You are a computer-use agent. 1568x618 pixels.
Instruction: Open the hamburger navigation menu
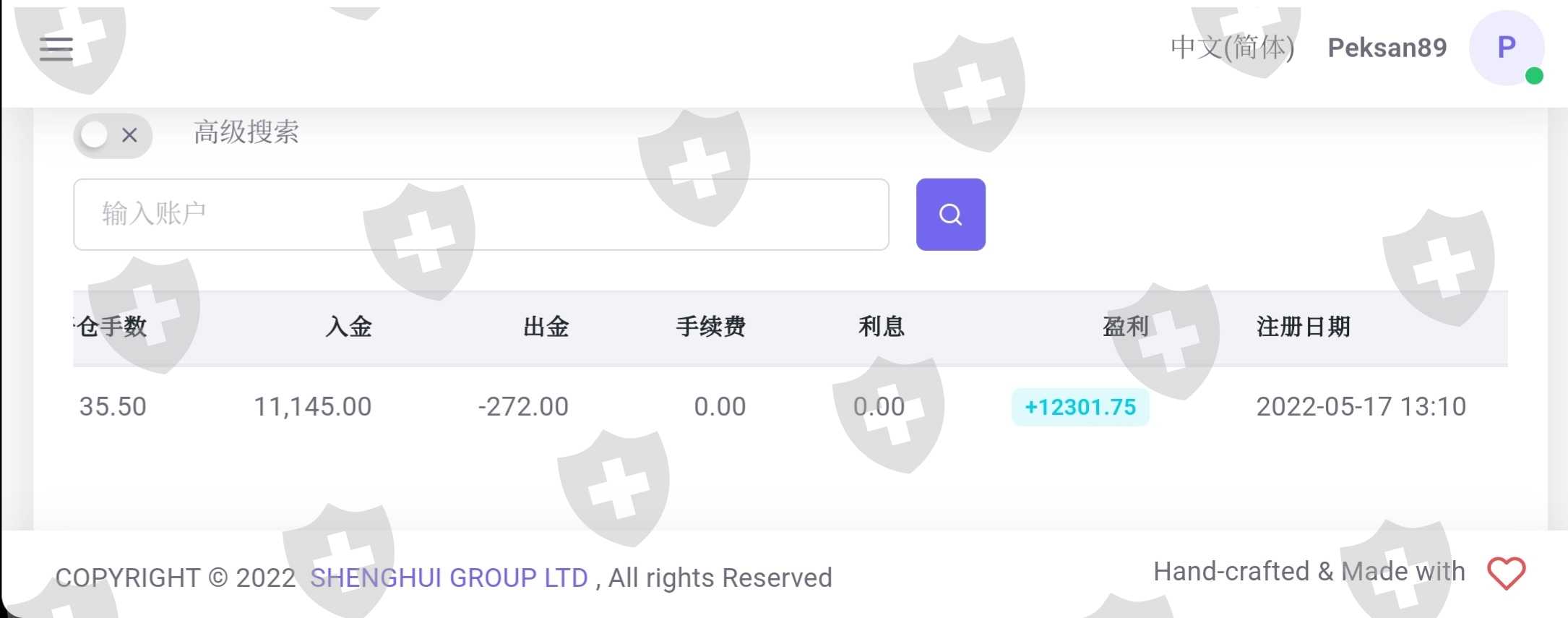pos(56,48)
